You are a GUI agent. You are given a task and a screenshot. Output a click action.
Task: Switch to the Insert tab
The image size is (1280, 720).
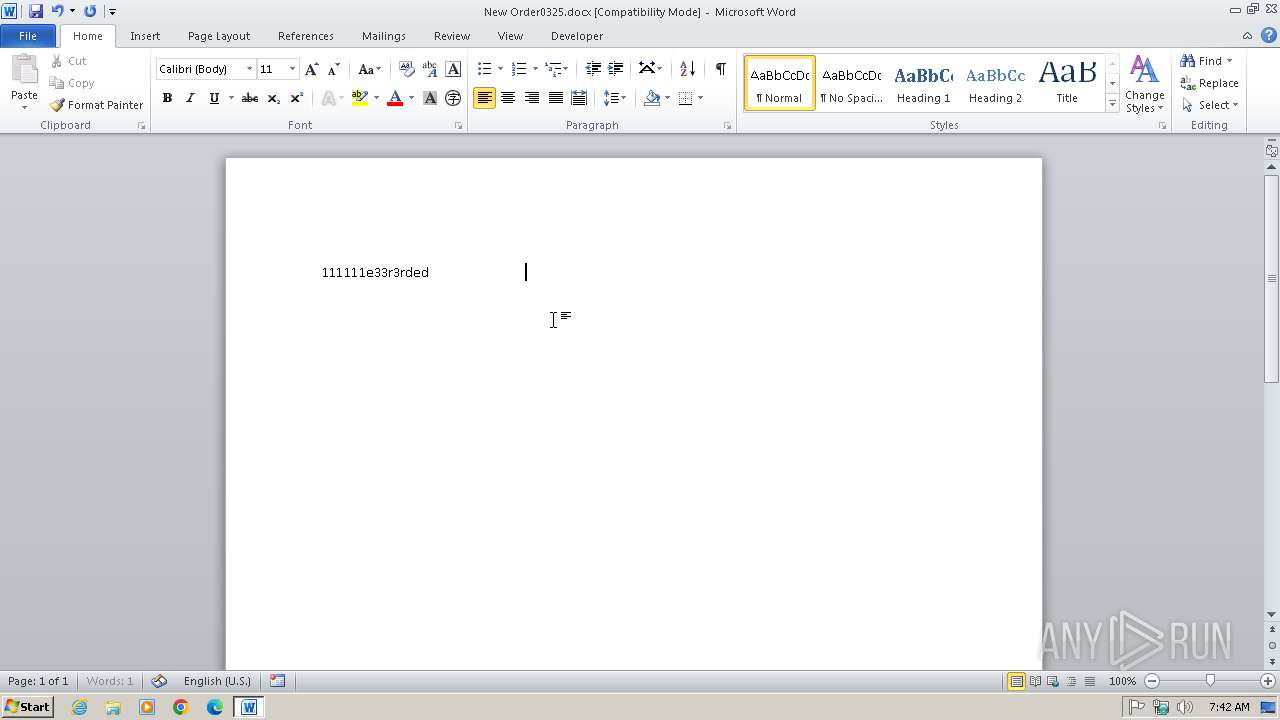(x=145, y=36)
